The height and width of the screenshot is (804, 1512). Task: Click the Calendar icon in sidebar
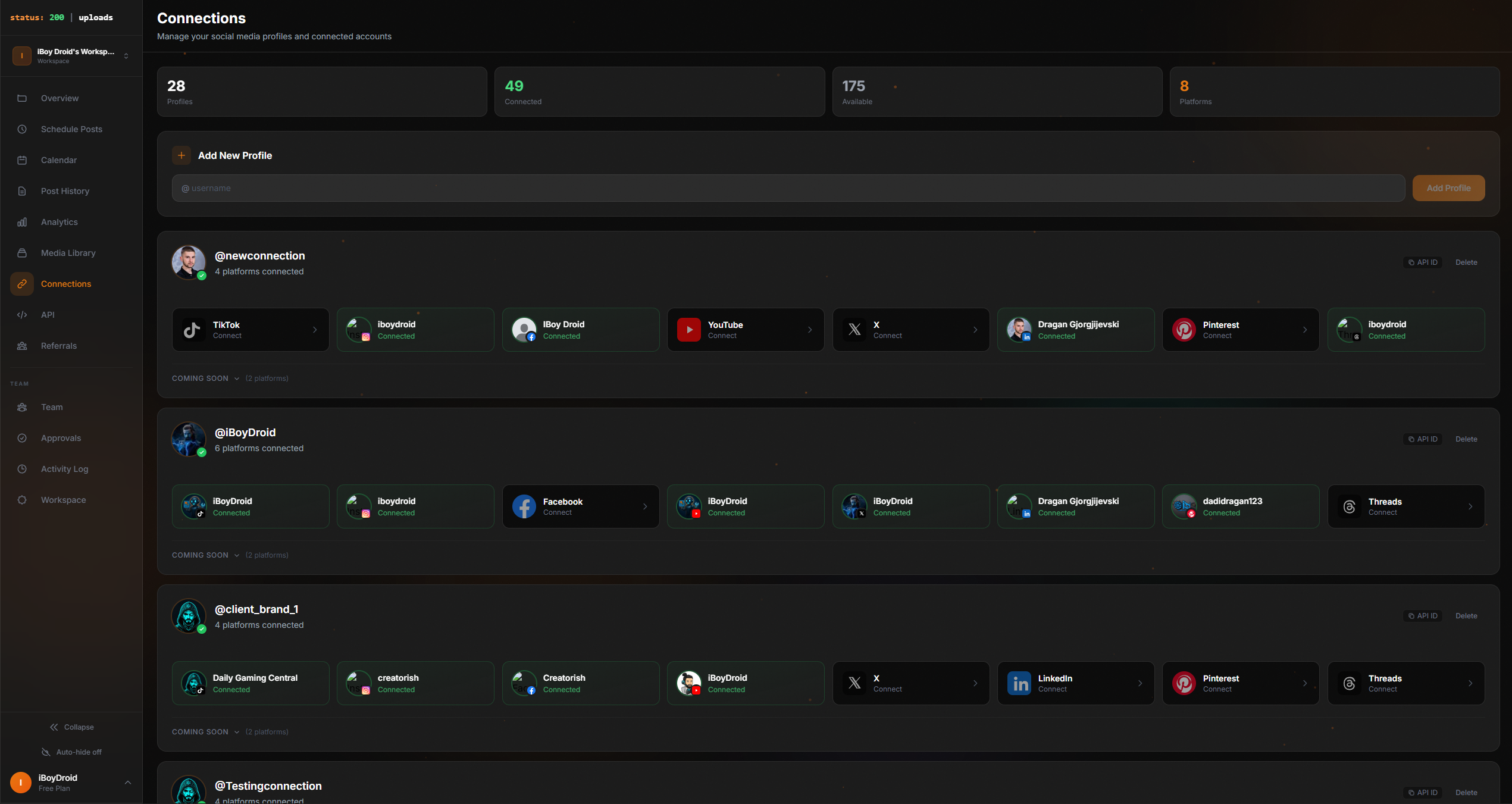point(22,160)
